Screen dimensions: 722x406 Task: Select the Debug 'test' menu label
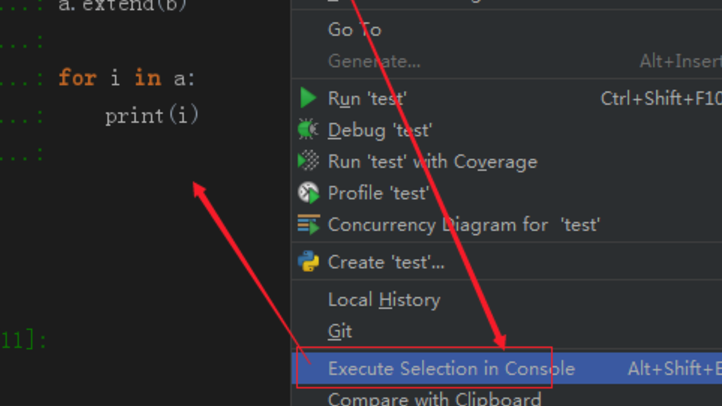(x=380, y=130)
